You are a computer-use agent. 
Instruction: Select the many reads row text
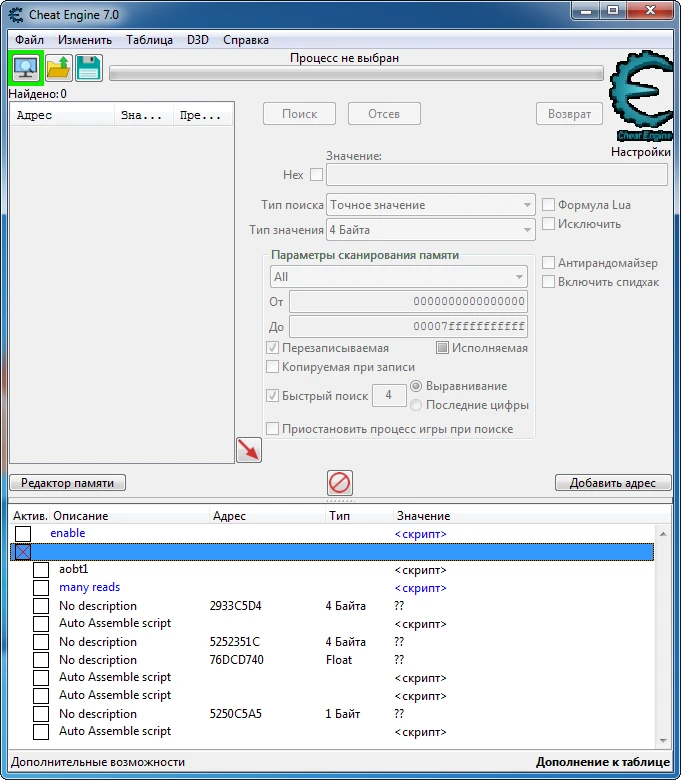(x=90, y=587)
